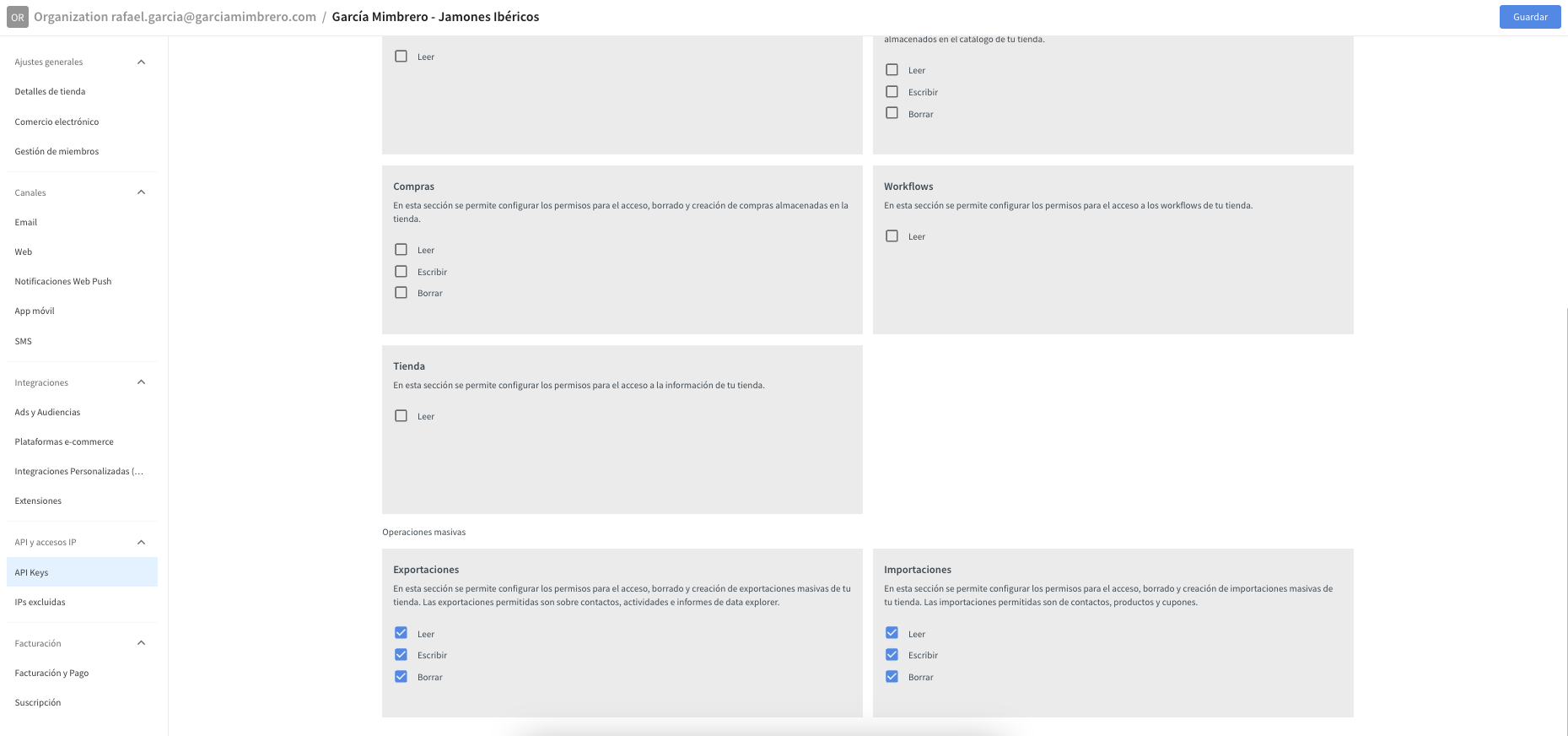
Task: Open Detalles de tienda settings
Action: (50, 91)
